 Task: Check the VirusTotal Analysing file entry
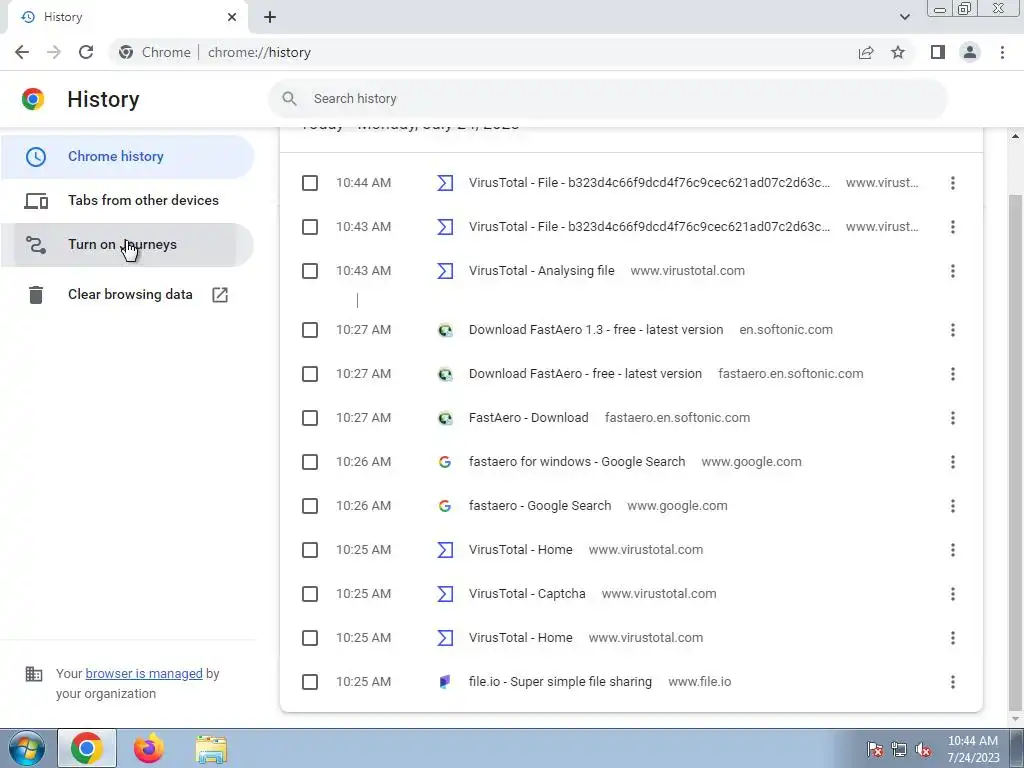[310, 270]
